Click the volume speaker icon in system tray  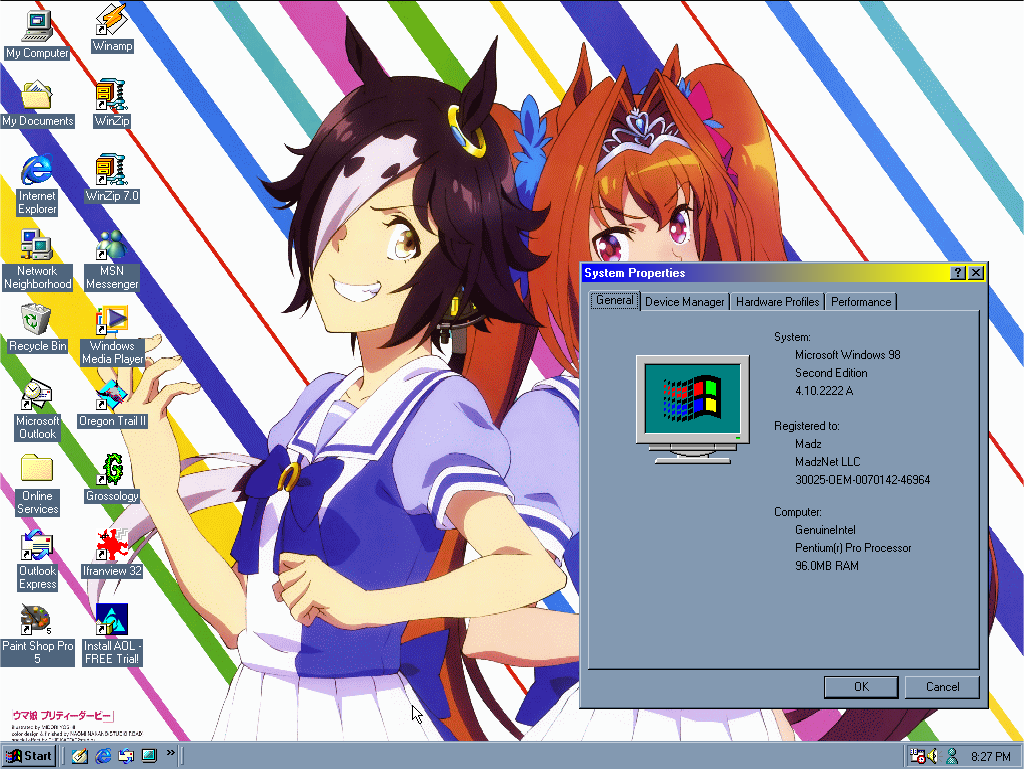coord(933,756)
